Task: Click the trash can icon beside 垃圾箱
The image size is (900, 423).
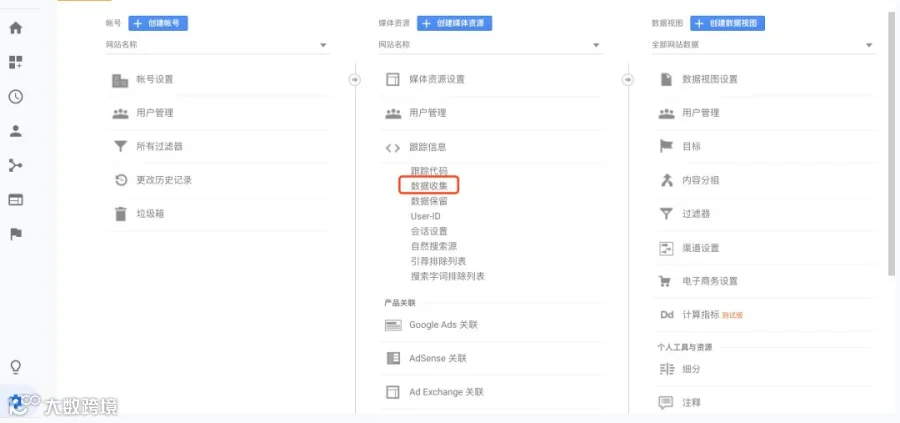Action: (121, 214)
